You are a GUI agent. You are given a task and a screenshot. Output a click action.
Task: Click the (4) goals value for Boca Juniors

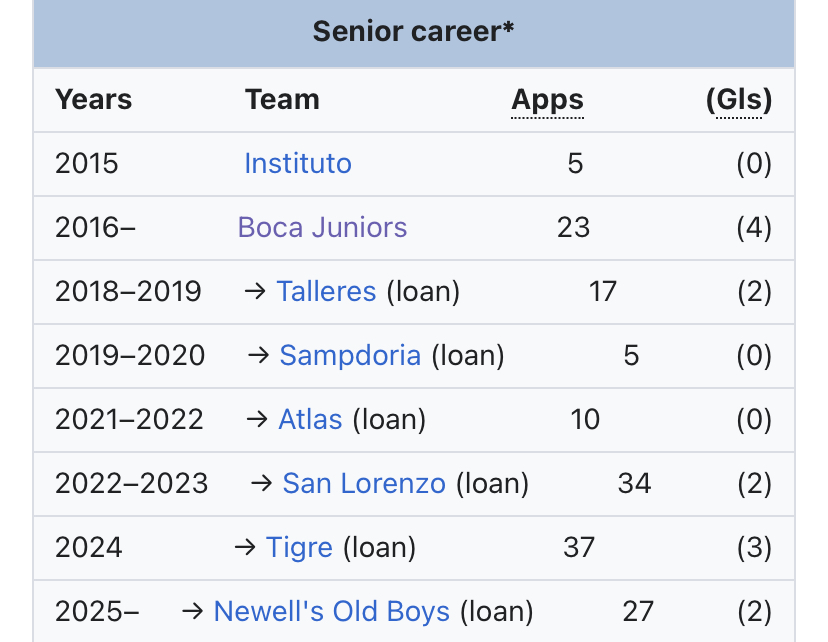click(x=753, y=227)
